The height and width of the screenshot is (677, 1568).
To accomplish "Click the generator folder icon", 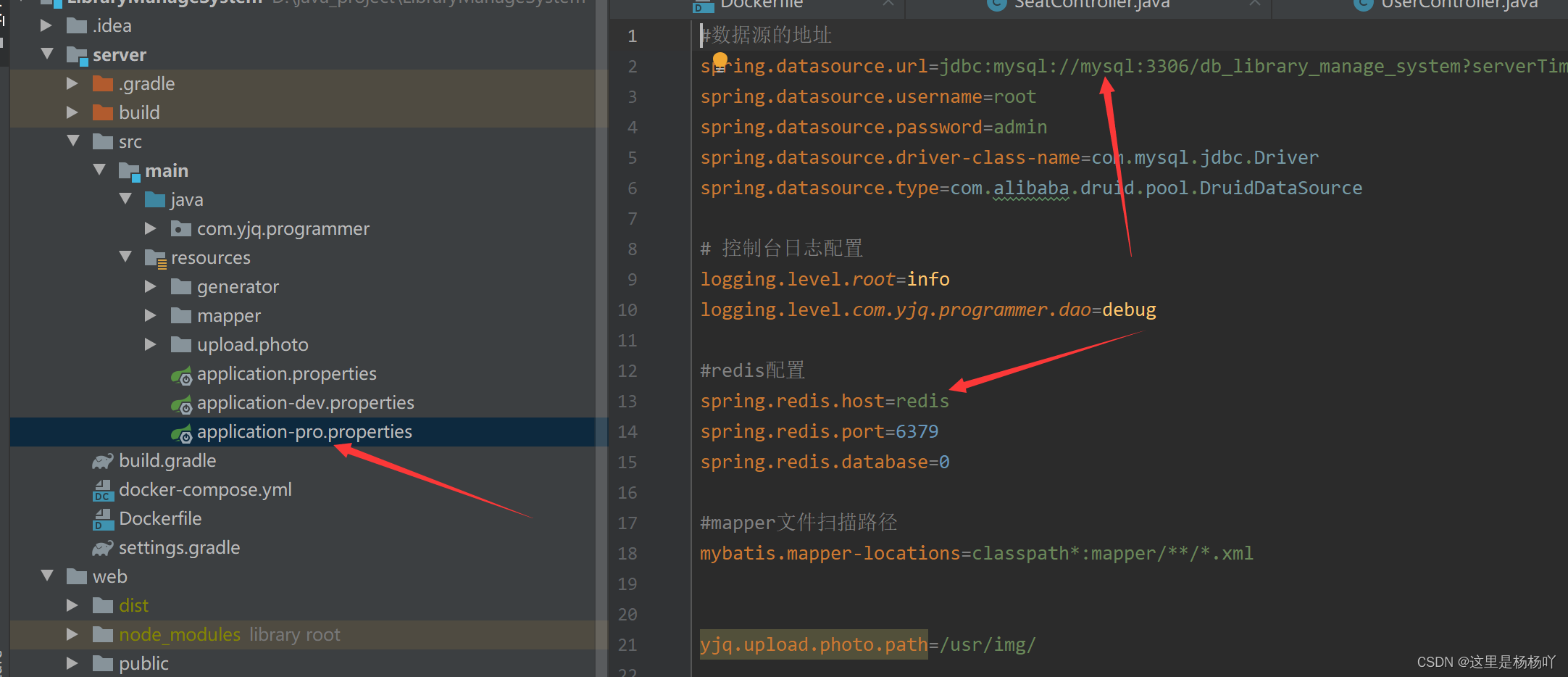I will (x=181, y=287).
